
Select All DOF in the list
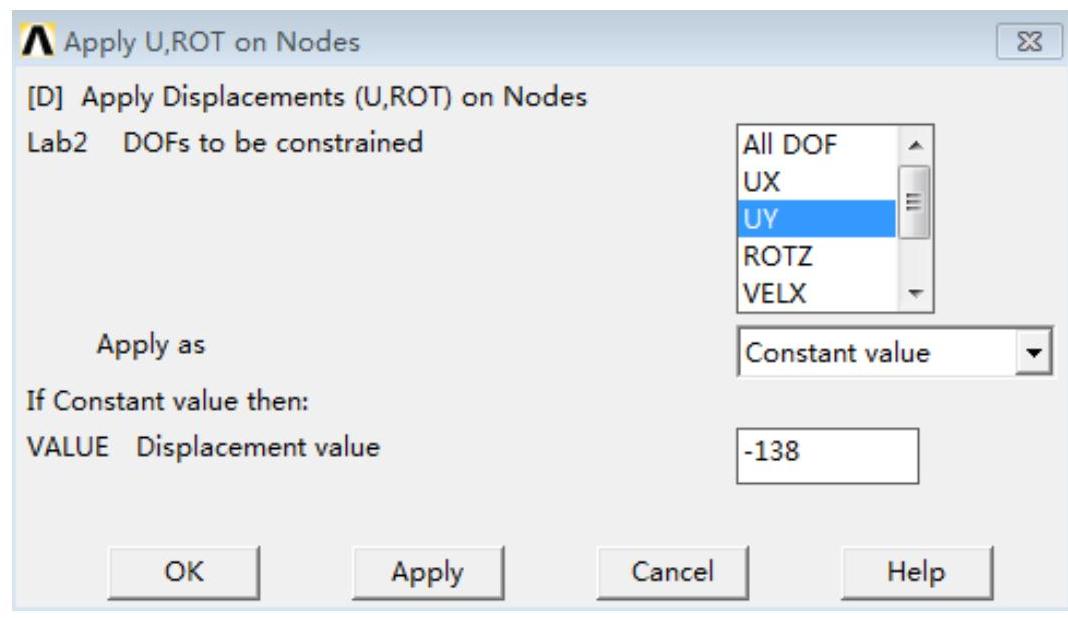(x=790, y=146)
